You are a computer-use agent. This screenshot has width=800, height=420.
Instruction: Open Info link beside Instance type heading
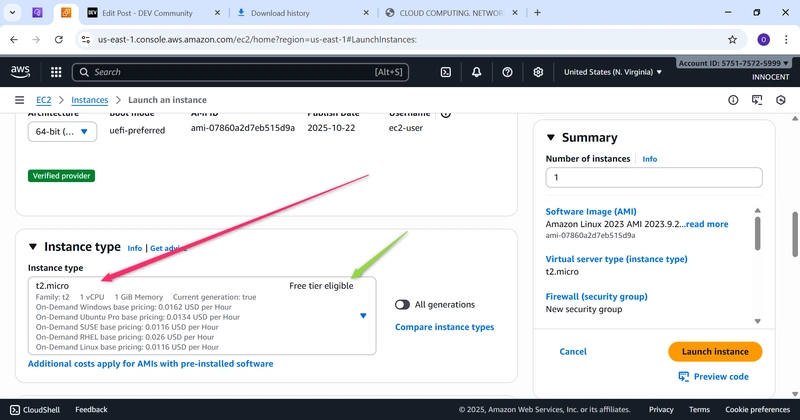pos(135,248)
